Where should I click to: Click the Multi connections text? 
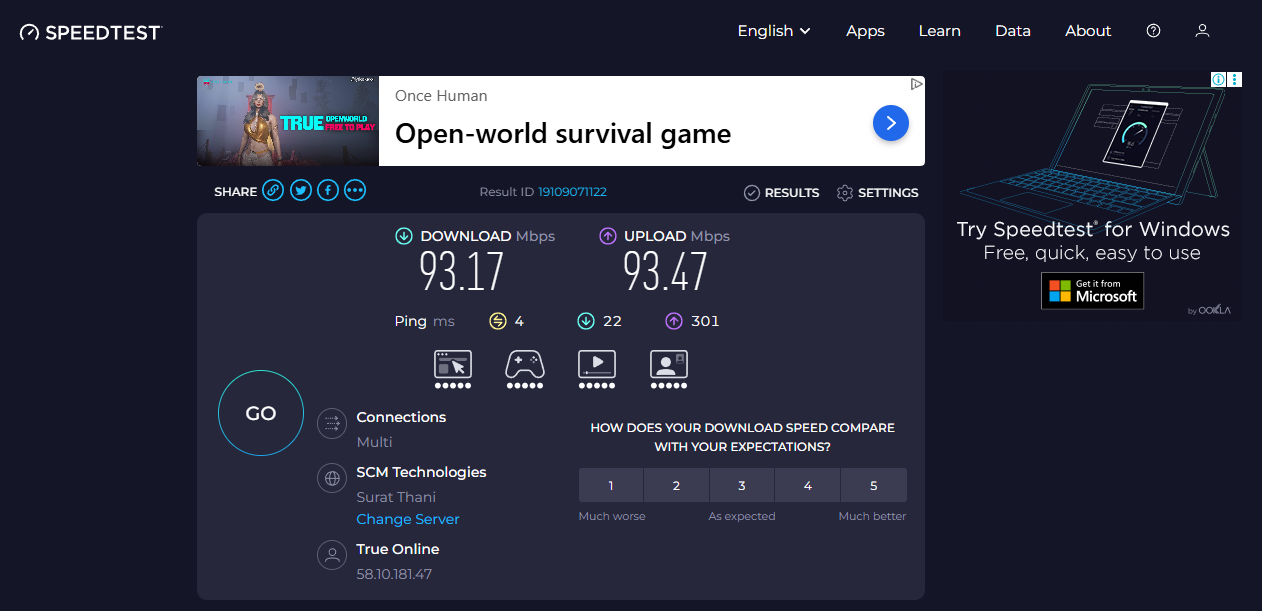pos(374,442)
